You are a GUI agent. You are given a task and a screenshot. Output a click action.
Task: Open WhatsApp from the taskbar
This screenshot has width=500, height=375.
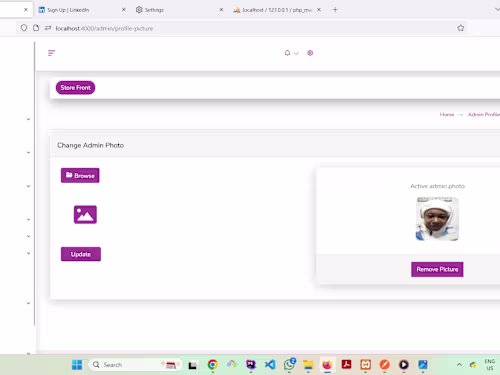(x=289, y=364)
